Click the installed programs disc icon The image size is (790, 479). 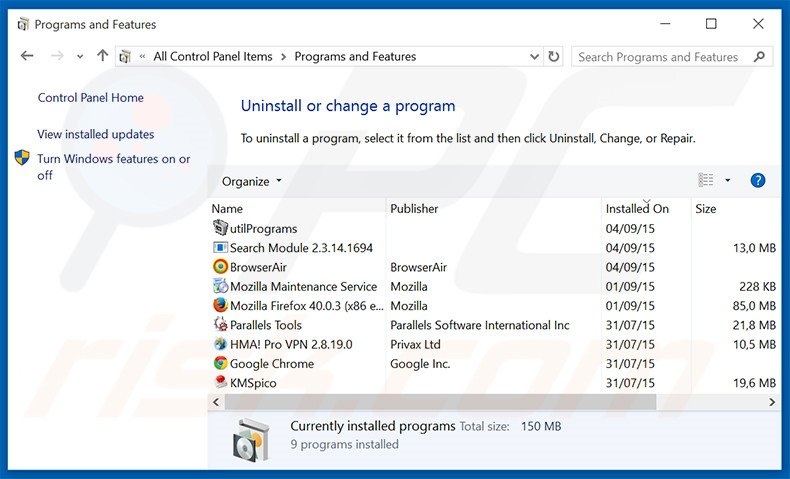(251, 440)
